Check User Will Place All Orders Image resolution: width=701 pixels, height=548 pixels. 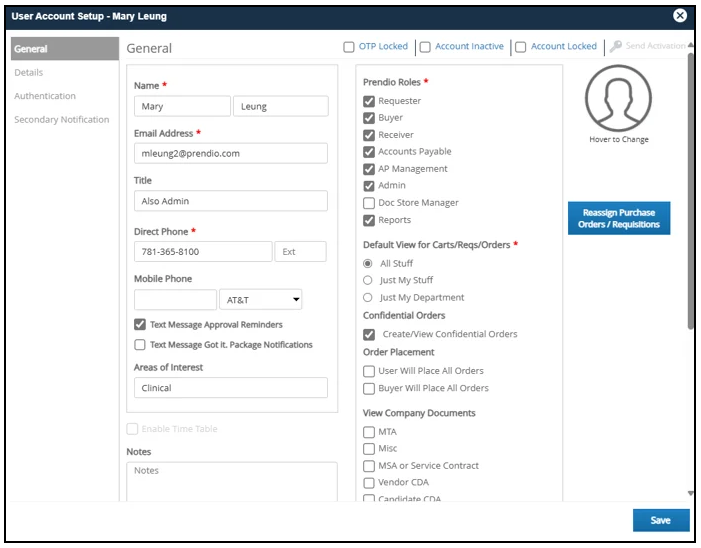pos(369,371)
